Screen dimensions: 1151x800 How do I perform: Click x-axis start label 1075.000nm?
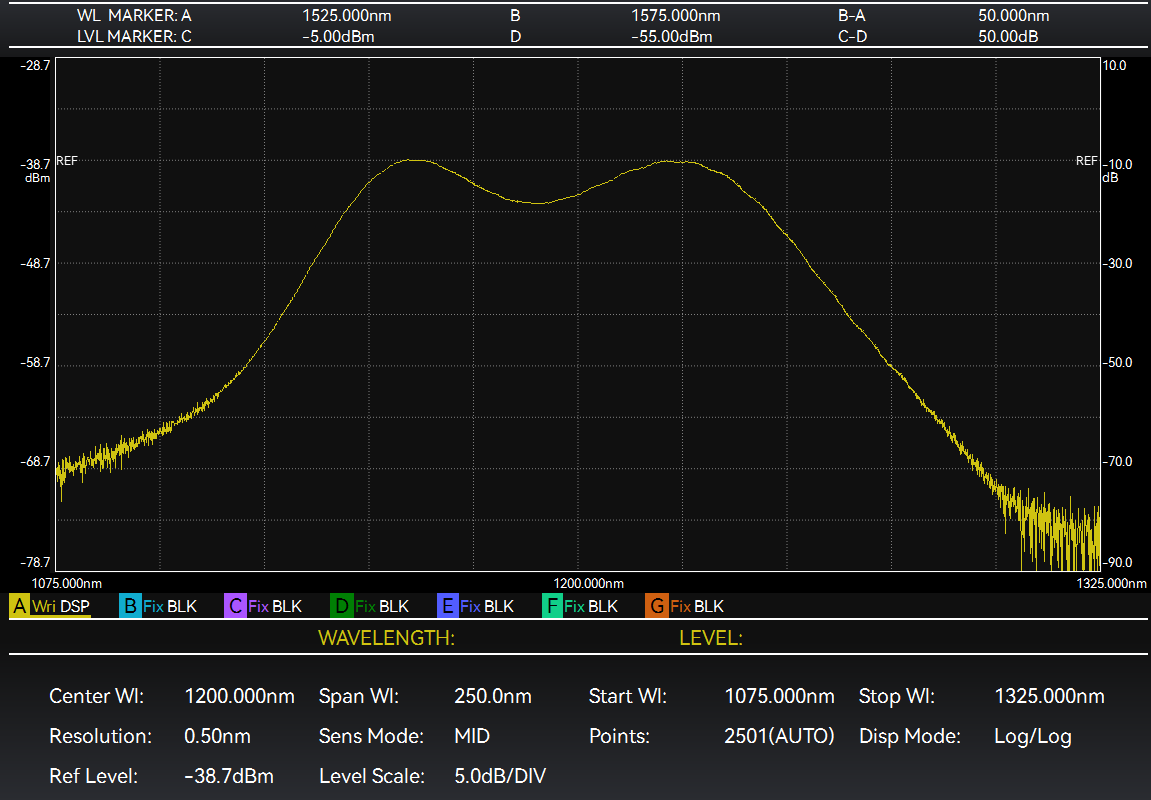tap(67, 583)
